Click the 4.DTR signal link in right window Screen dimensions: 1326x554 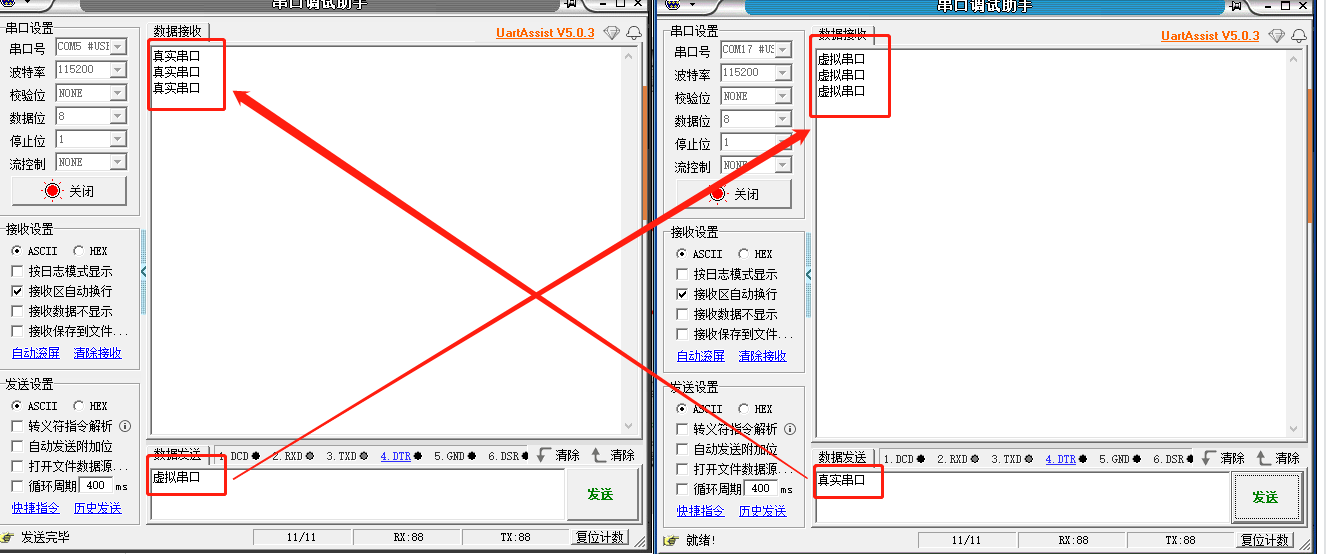point(1060,459)
